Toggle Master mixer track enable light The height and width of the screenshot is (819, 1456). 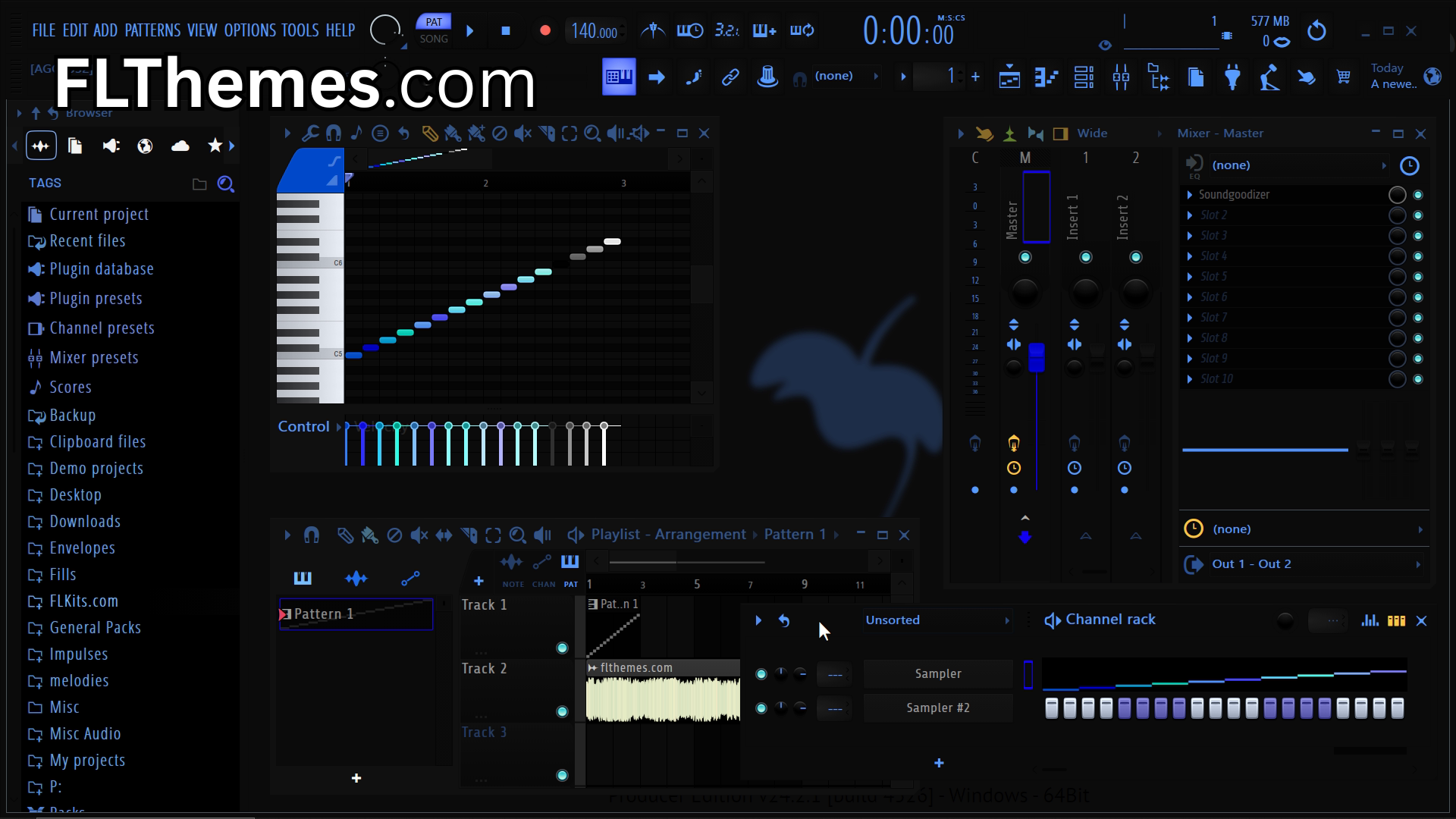(x=1025, y=257)
